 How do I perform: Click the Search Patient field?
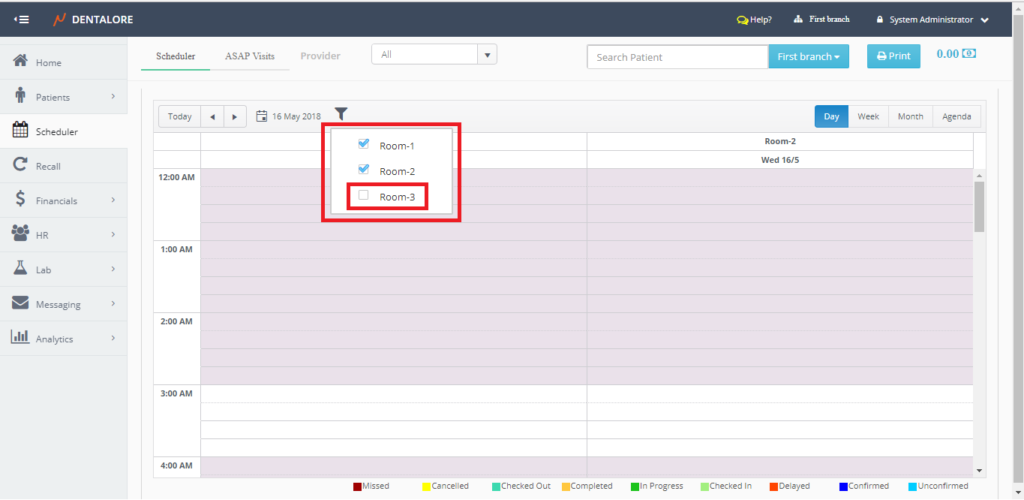tap(677, 57)
